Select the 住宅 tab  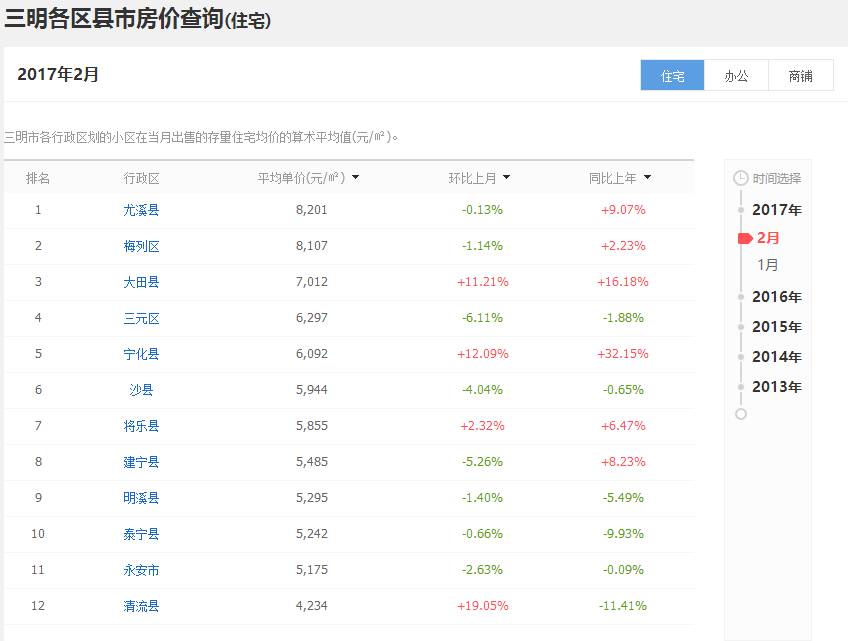coord(672,75)
